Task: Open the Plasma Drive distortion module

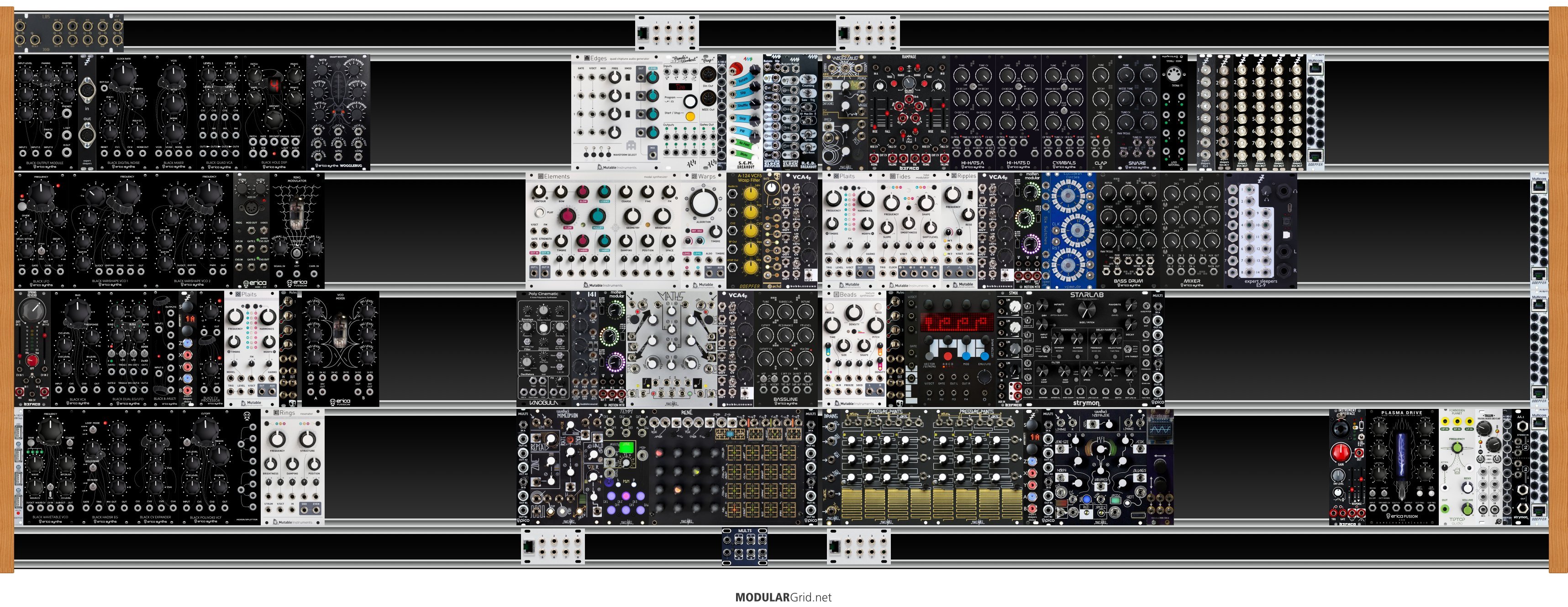Action: 1402,466
